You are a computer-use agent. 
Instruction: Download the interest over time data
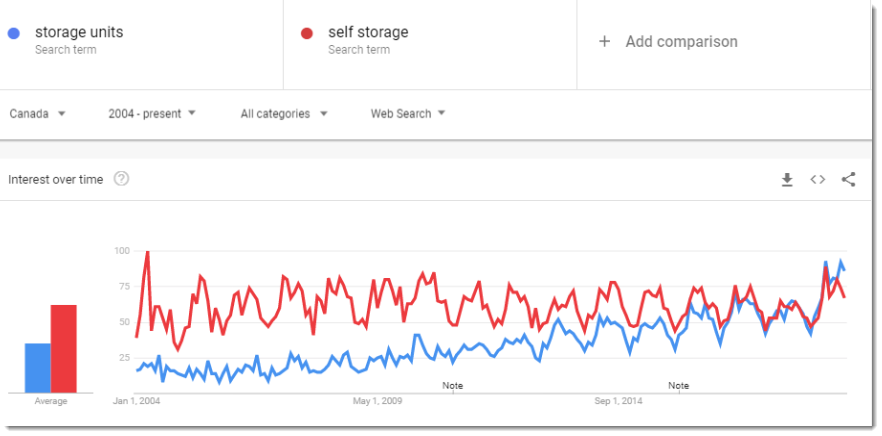[787, 179]
